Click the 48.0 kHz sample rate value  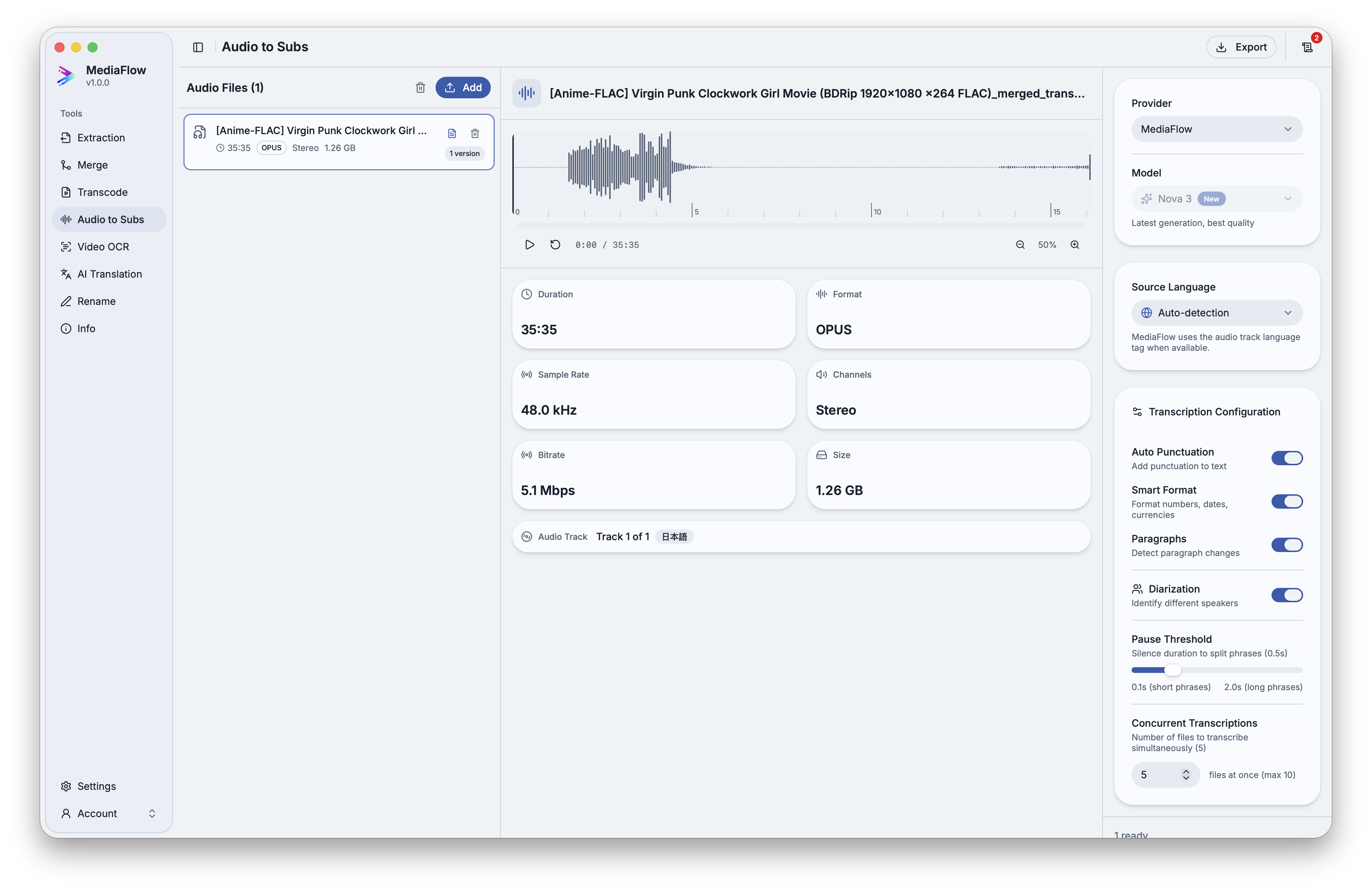pyautogui.click(x=549, y=410)
